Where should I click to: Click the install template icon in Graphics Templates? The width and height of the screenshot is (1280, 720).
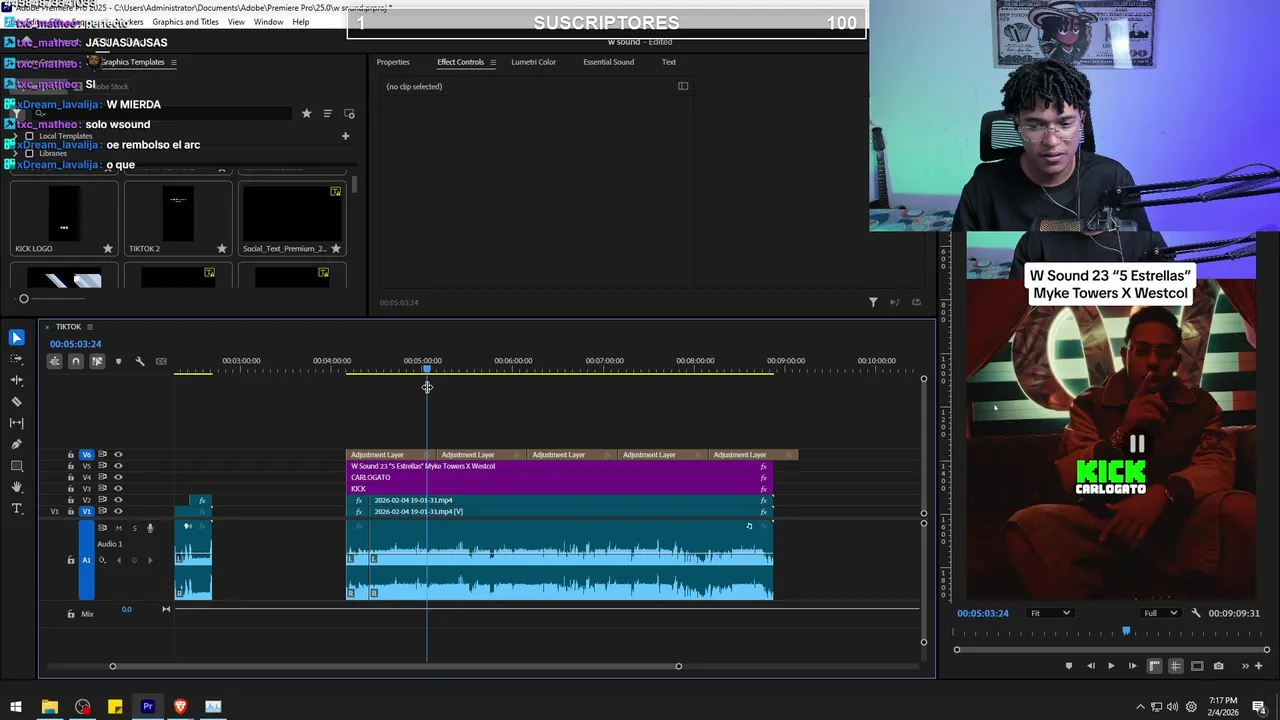(x=349, y=113)
